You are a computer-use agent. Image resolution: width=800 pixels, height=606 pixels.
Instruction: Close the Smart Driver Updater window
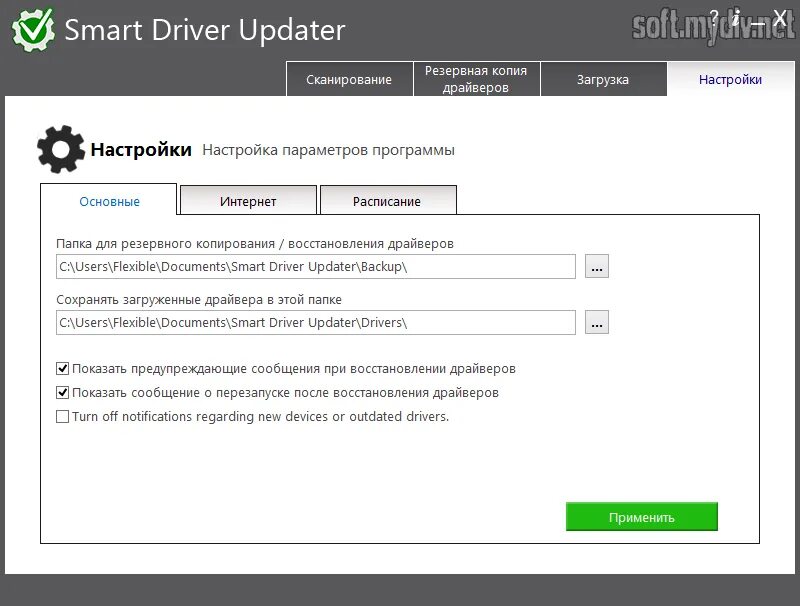(780, 18)
